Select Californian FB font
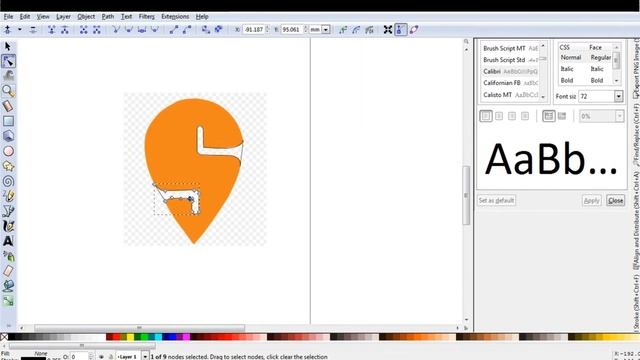 tap(510, 83)
